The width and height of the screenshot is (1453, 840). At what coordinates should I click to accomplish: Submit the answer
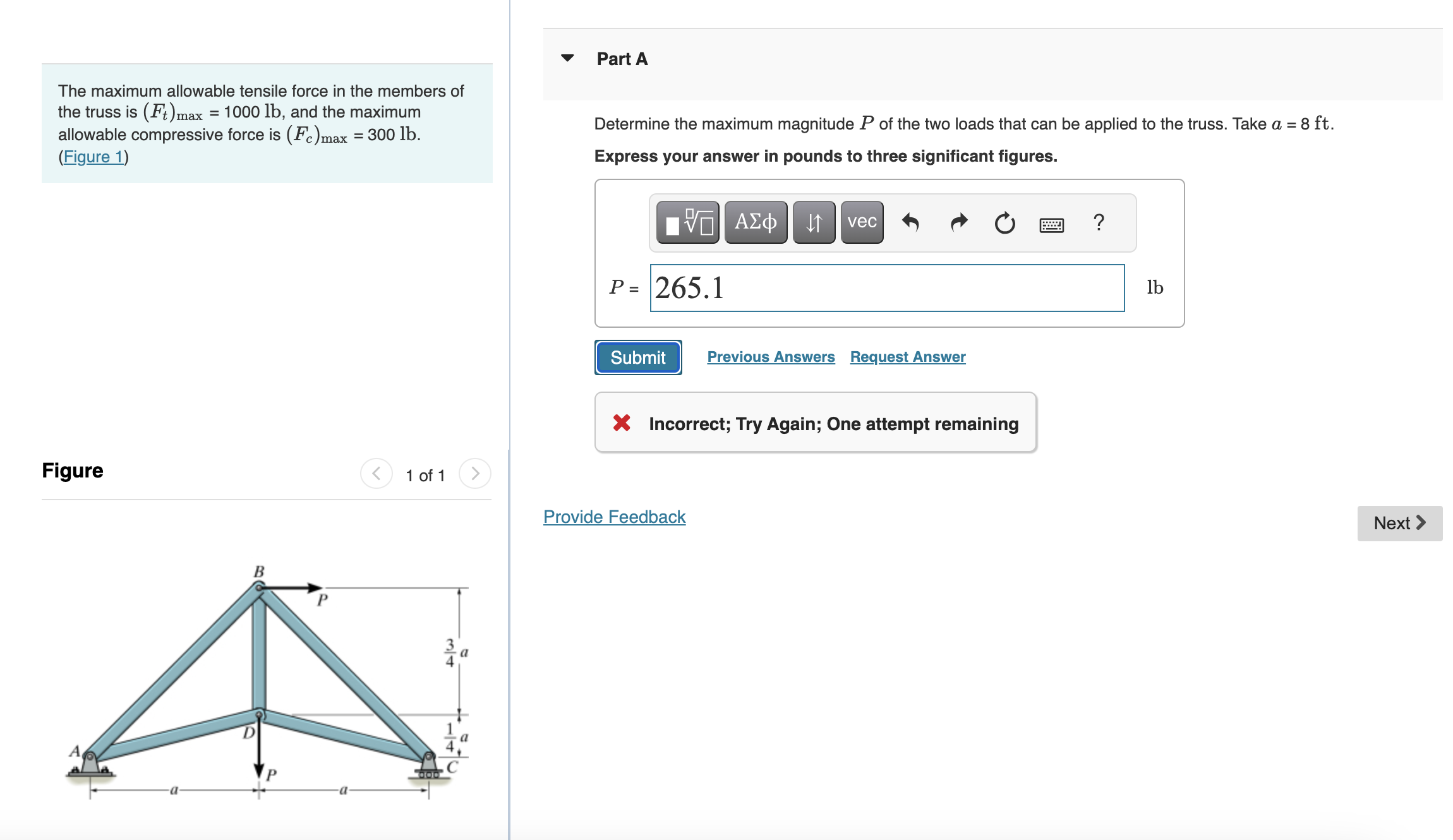pos(637,357)
